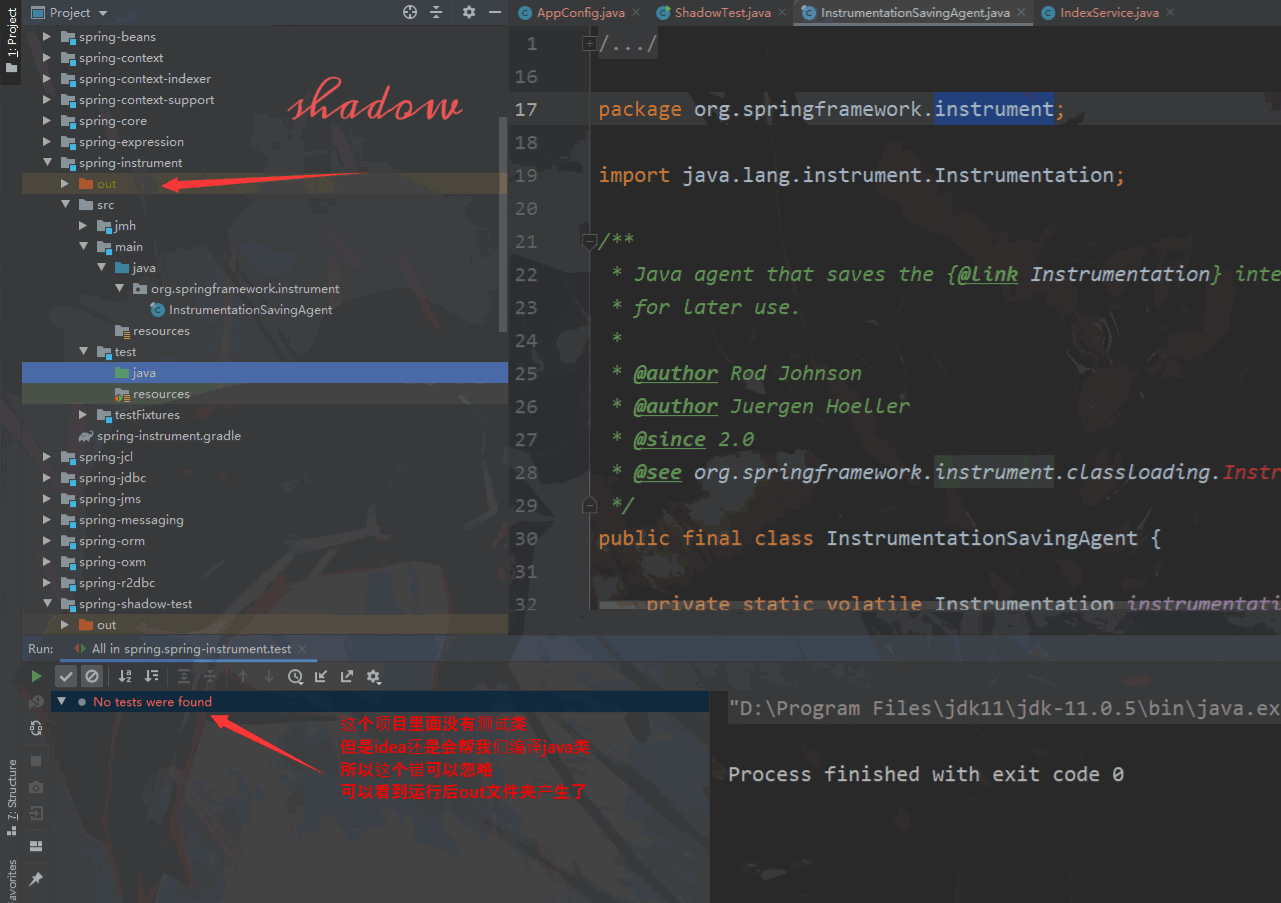The image size is (1281, 903).
Task: Click 'Process finished with exit code 0' text
Action: 926,774
